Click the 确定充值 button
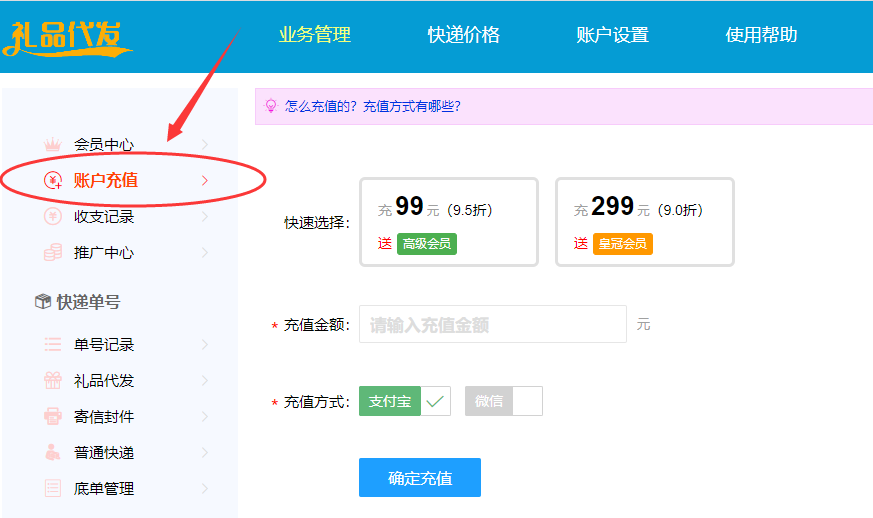This screenshot has height=518, width=873. (x=420, y=478)
